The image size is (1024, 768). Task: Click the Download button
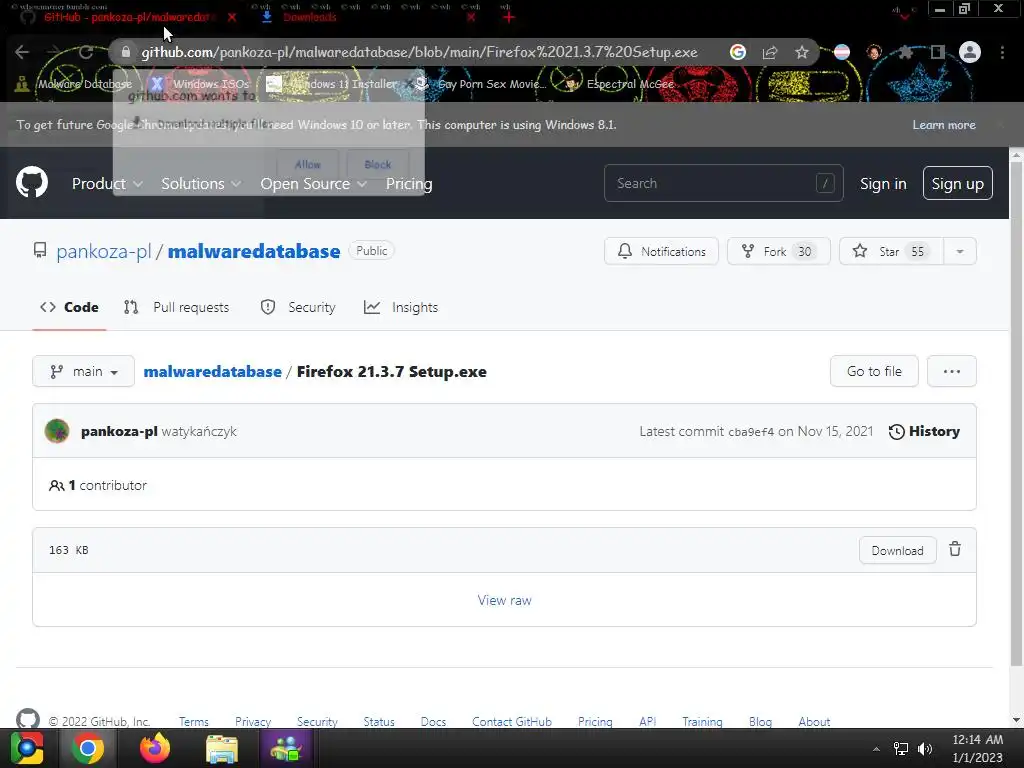(897, 550)
